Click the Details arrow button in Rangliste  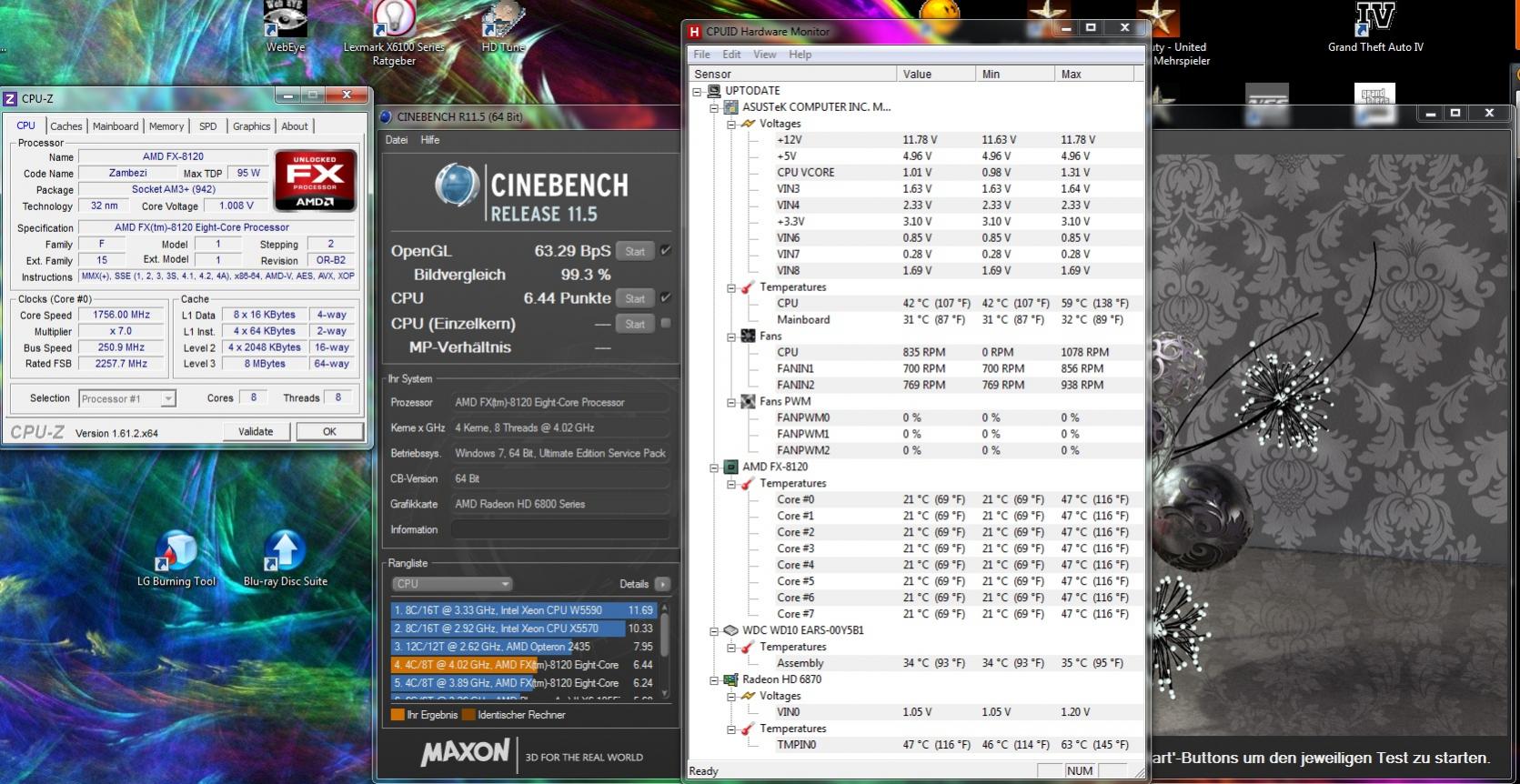pyautogui.click(x=662, y=584)
